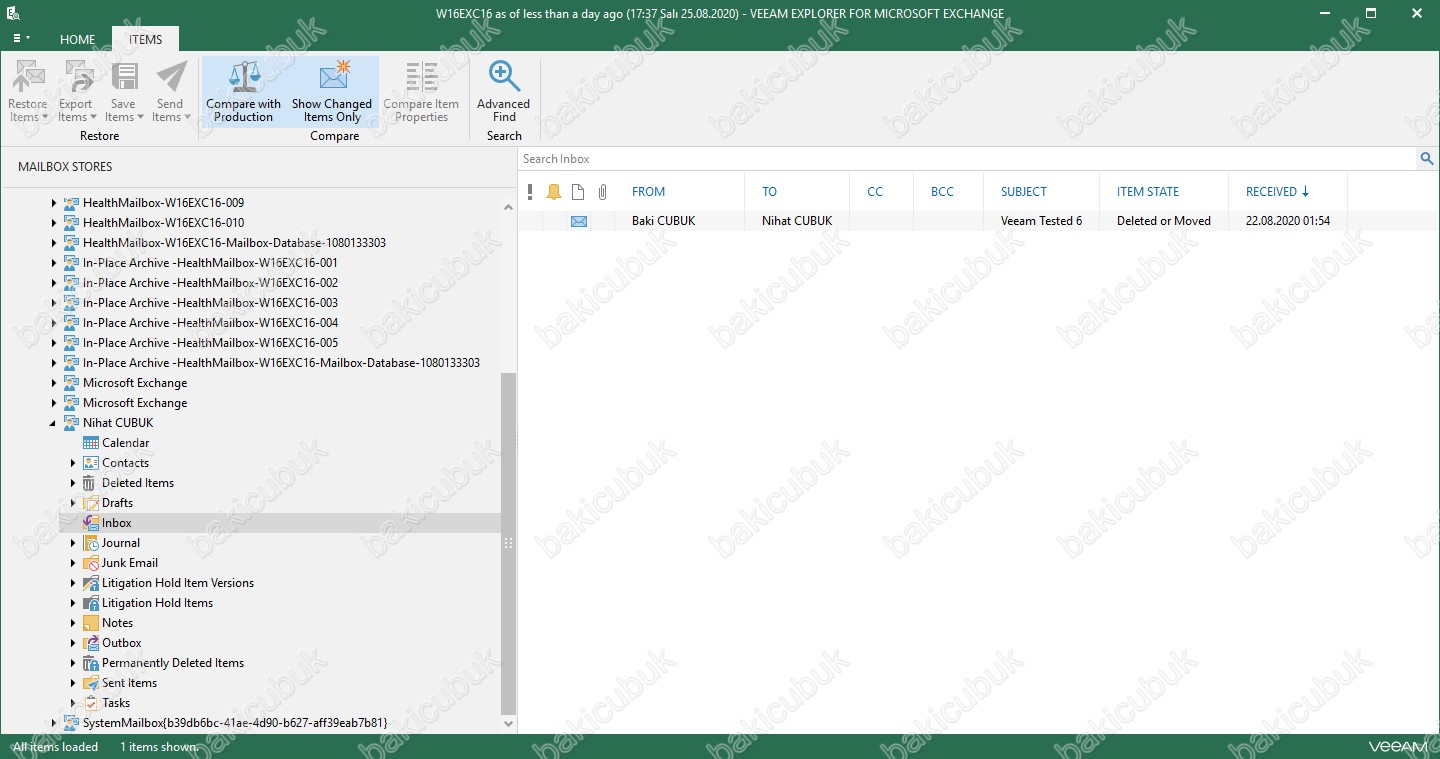
Task: Sort by the CC column
Action: point(875,192)
